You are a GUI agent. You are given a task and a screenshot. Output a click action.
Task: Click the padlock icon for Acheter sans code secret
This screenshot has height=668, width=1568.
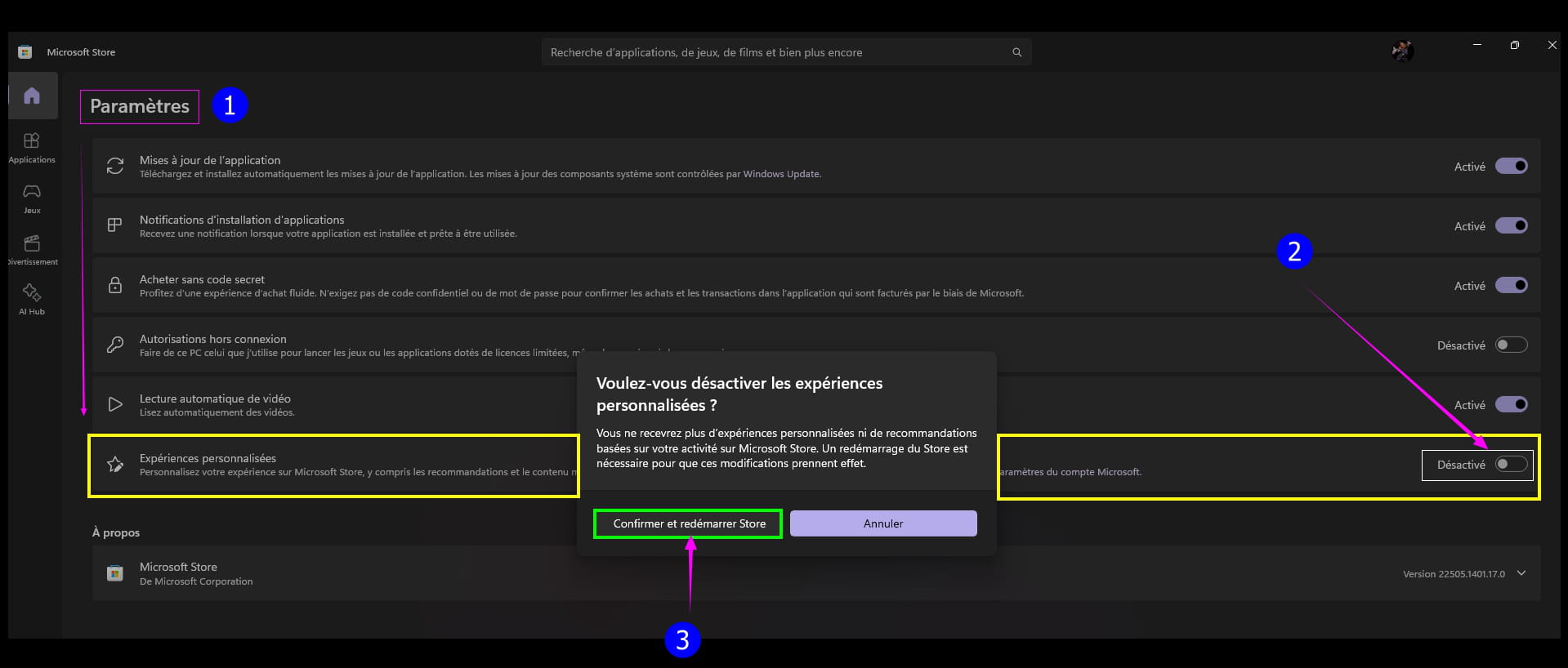[115, 285]
